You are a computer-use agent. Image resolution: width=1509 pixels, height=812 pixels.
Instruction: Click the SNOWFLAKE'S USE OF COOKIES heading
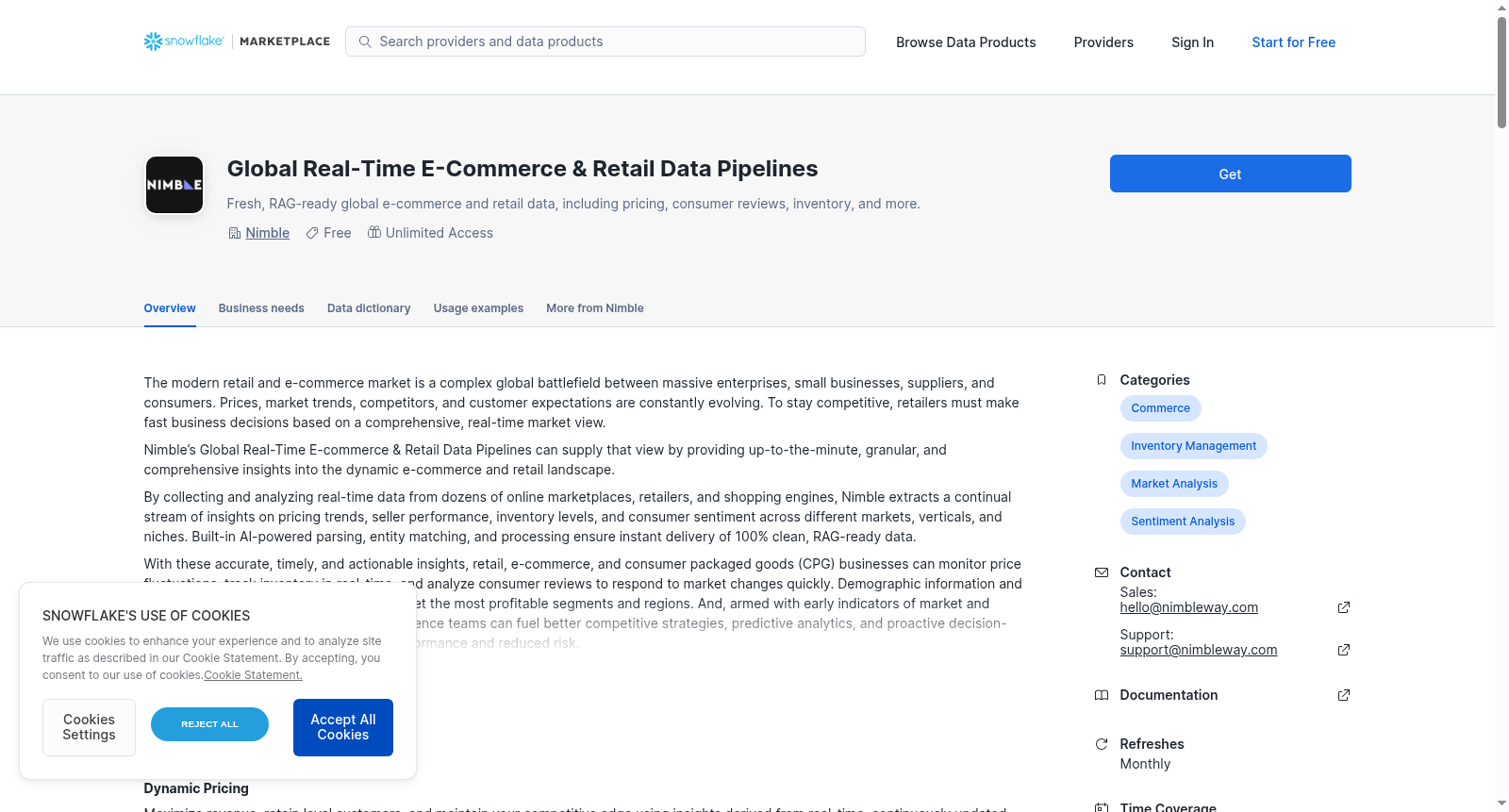click(x=146, y=616)
